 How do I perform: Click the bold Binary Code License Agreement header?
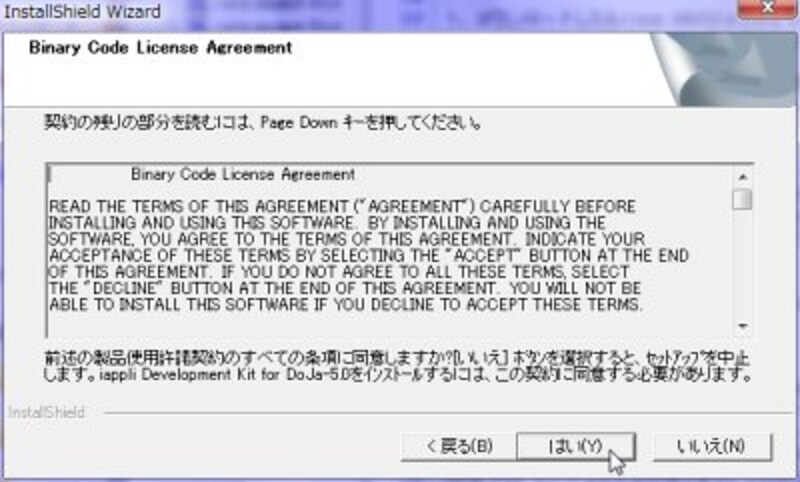[161, 47]
